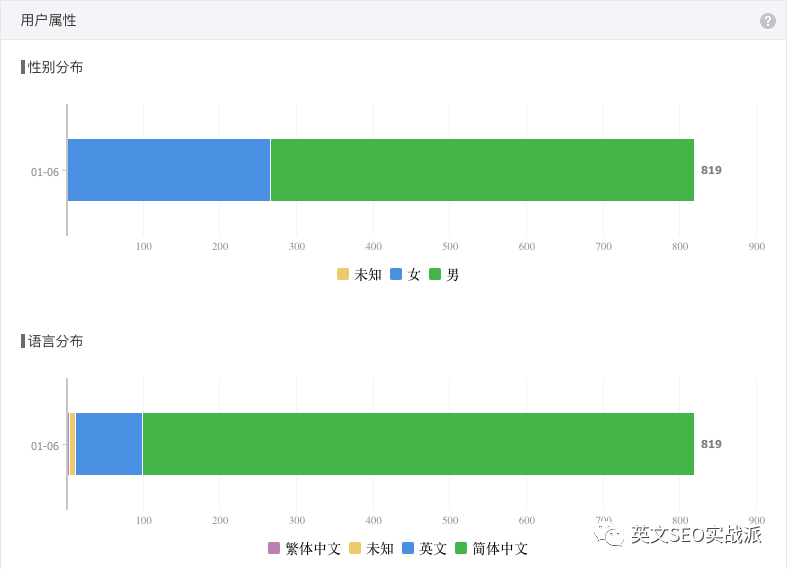The height and width of the screenshot is (569, 787).
Task: Toggle the 女 gender legend swatch
Action: click(x=396, y=274)
